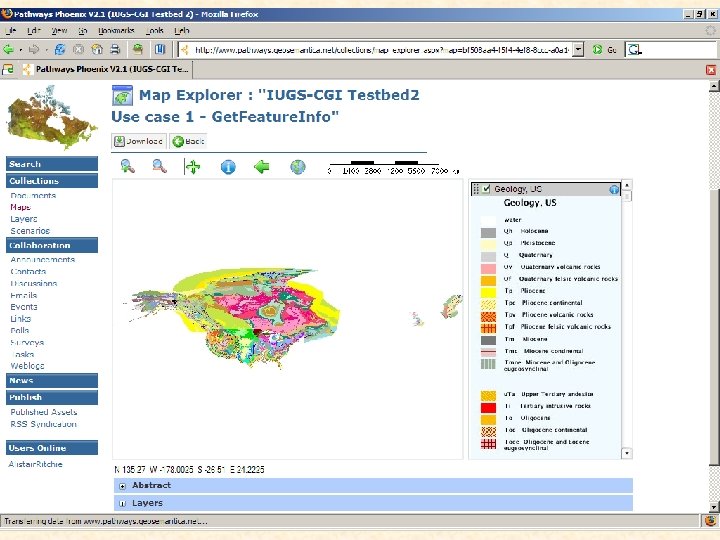Click the red Tertiary intrusive rocks swatch
This screenshot has height=540, width=720.
point(488,407)
